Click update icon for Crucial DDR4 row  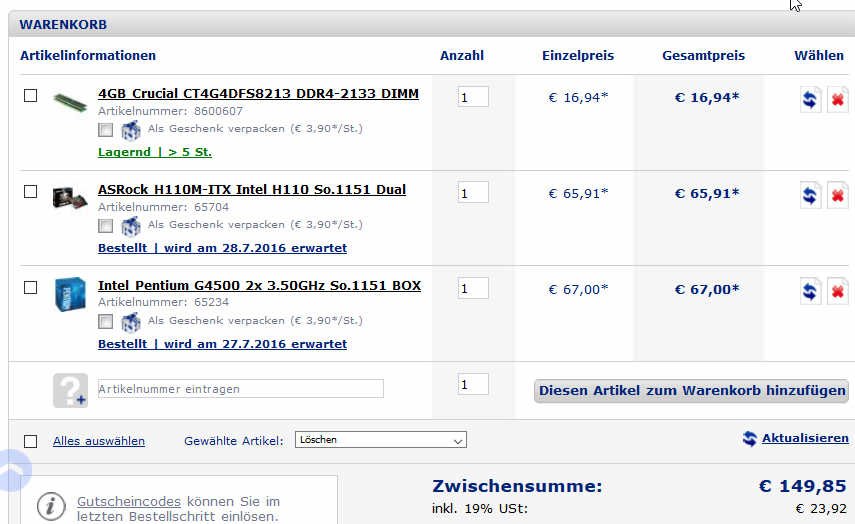(x=810, y=100)
